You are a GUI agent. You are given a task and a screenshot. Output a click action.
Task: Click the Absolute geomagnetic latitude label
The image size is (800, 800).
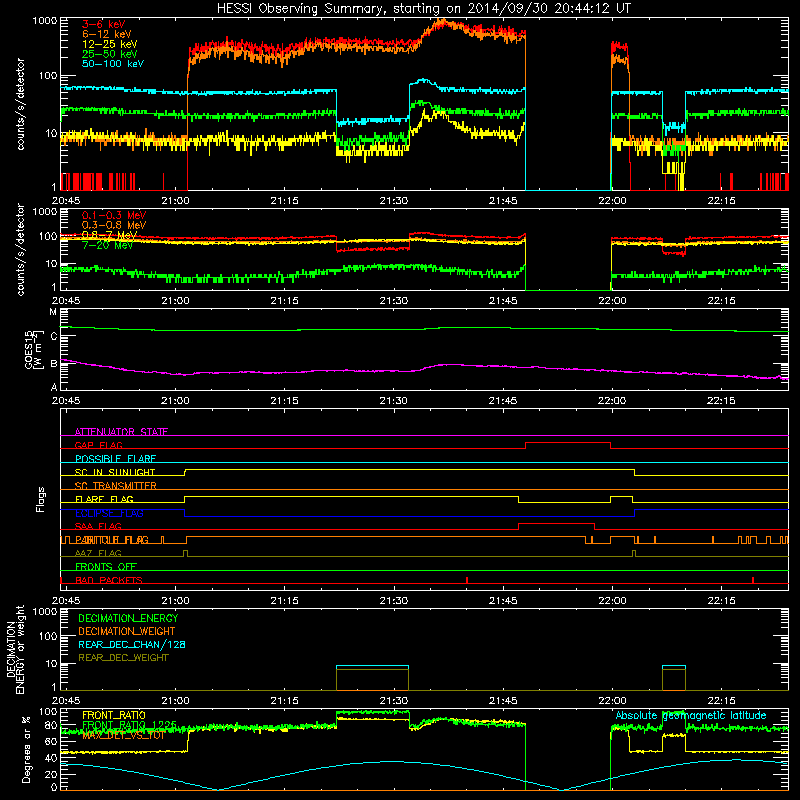click(x=691, y=715)
